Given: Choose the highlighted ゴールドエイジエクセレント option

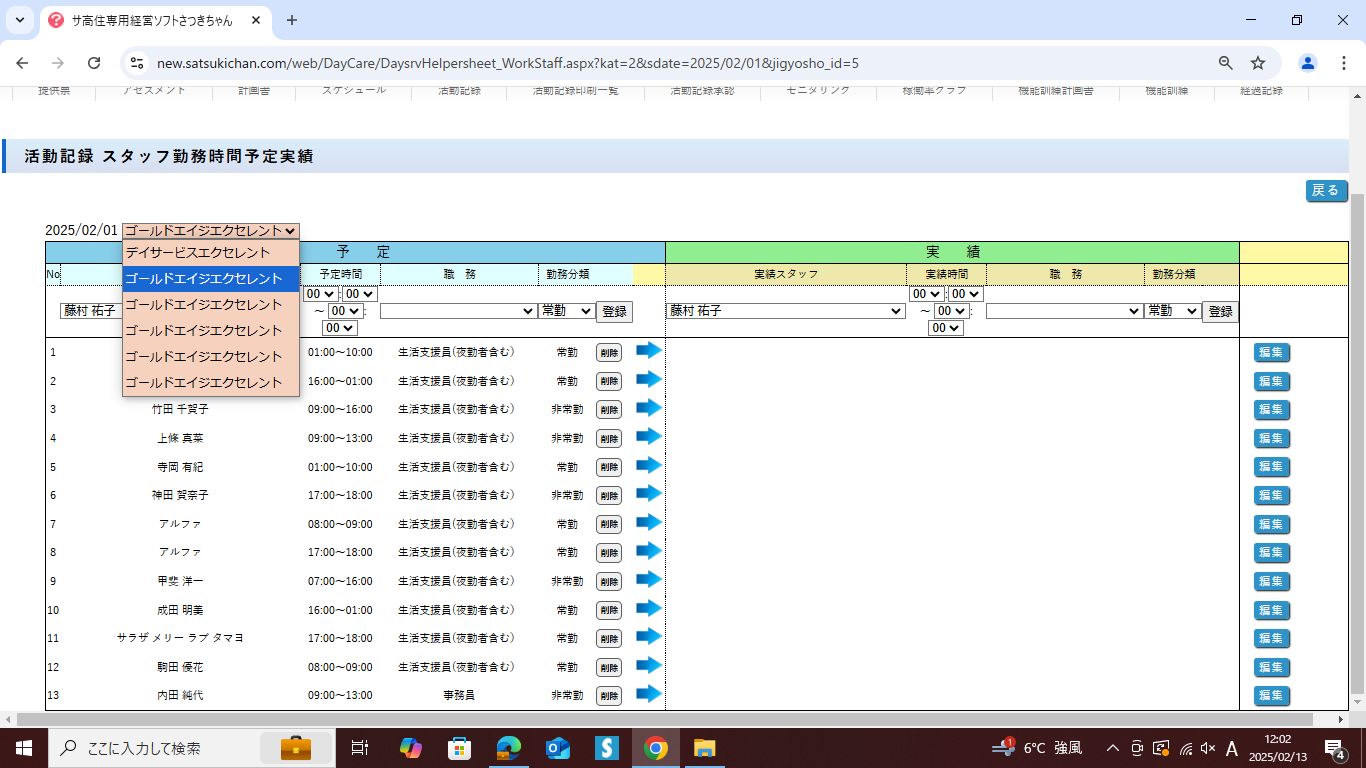Looking at the screenshot, I should click(x=204, y=279).
